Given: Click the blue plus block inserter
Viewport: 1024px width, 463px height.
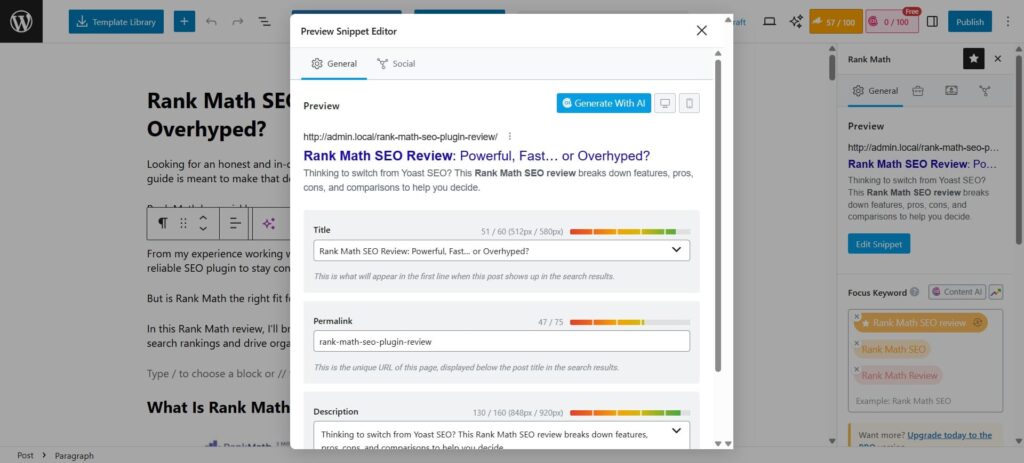Looking at the screenshot, I should [184, 22].
